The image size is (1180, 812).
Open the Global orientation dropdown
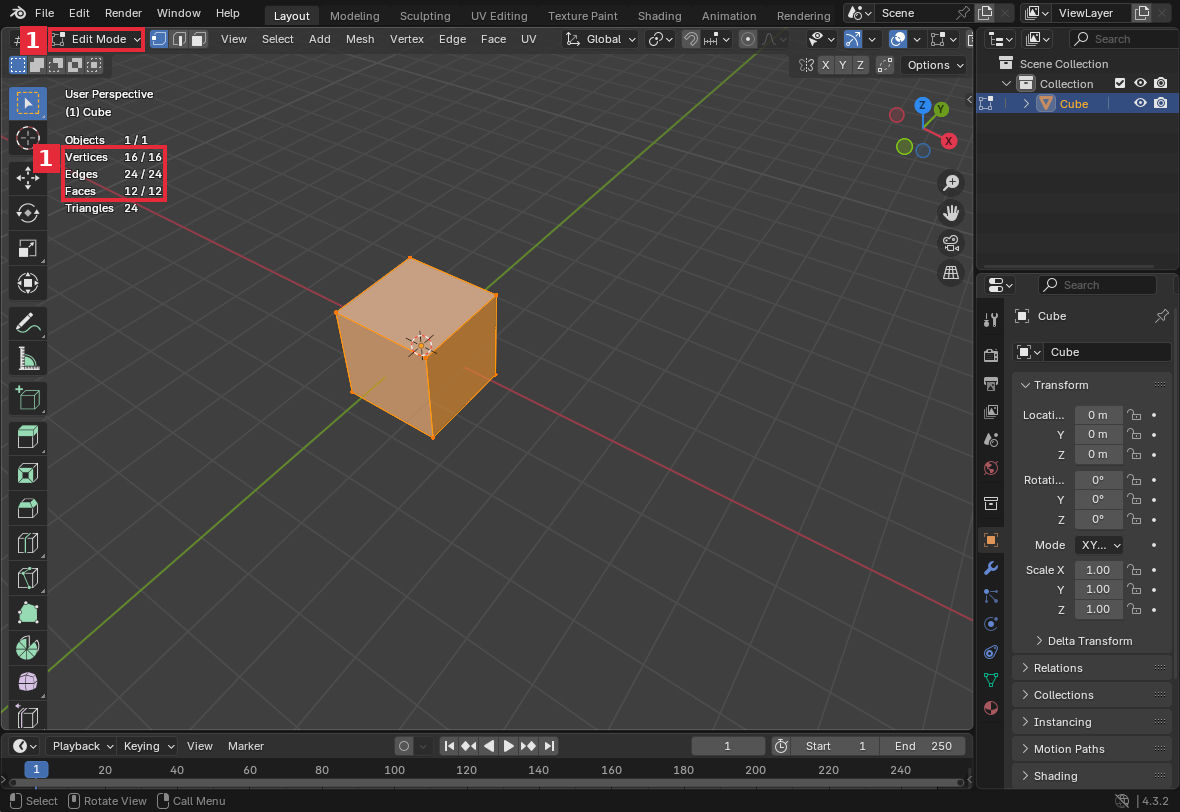[601, 39]
